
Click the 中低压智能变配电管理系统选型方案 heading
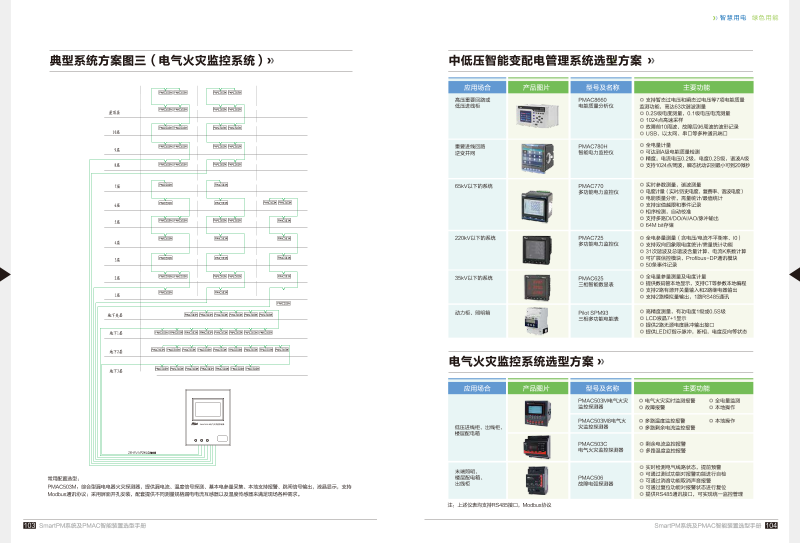545,60
